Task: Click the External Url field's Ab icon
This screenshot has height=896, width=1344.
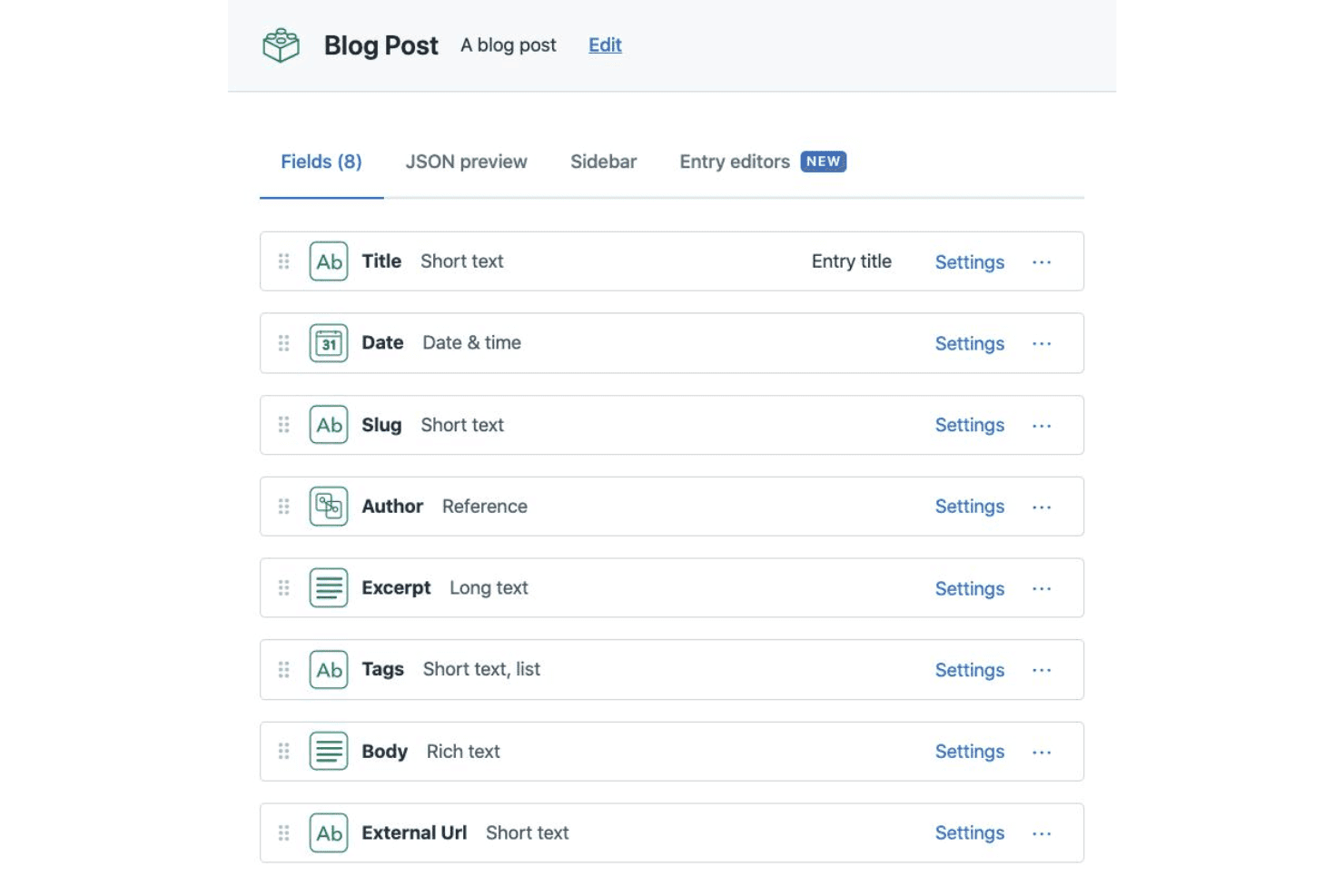Action: point(329,833)
